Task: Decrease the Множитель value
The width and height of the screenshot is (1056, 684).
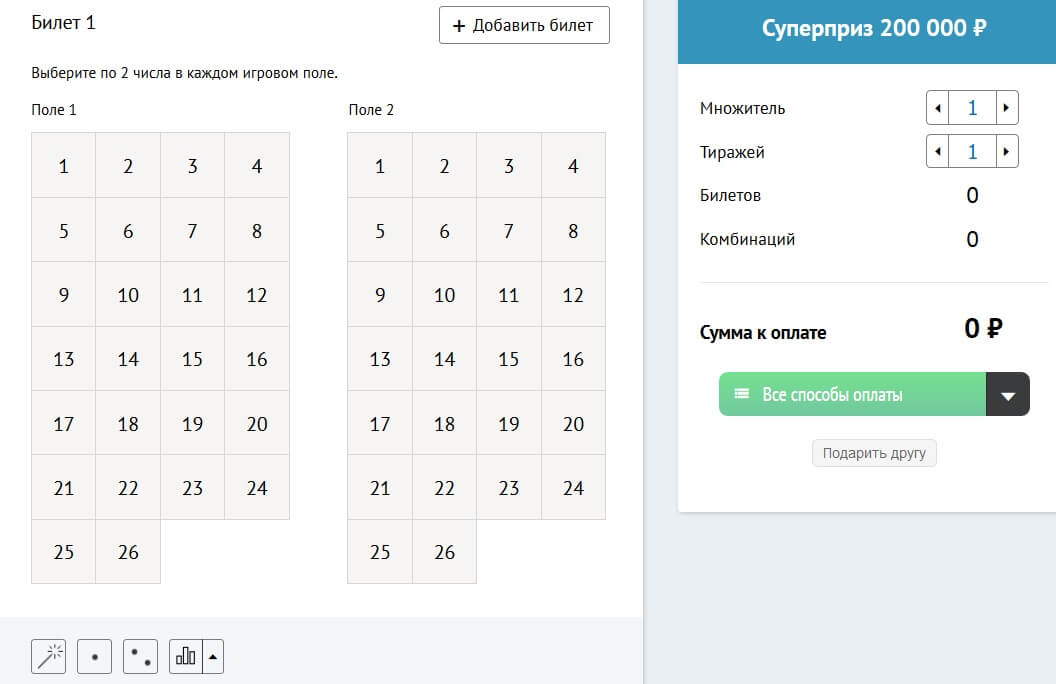Action: click(x=937, y=108)
